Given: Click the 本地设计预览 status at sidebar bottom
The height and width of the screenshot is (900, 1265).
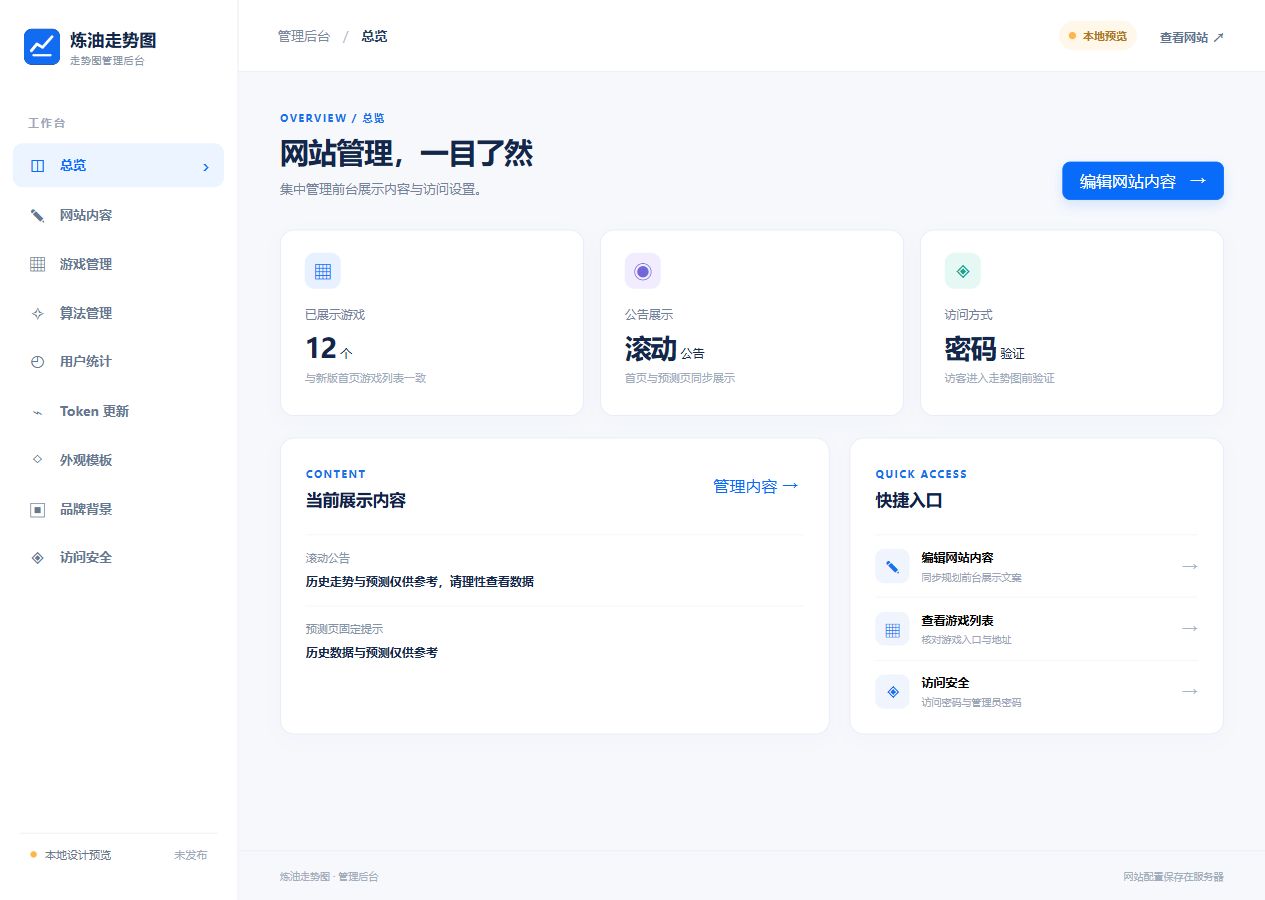Looking at the screenshot, I should point(70,855).
